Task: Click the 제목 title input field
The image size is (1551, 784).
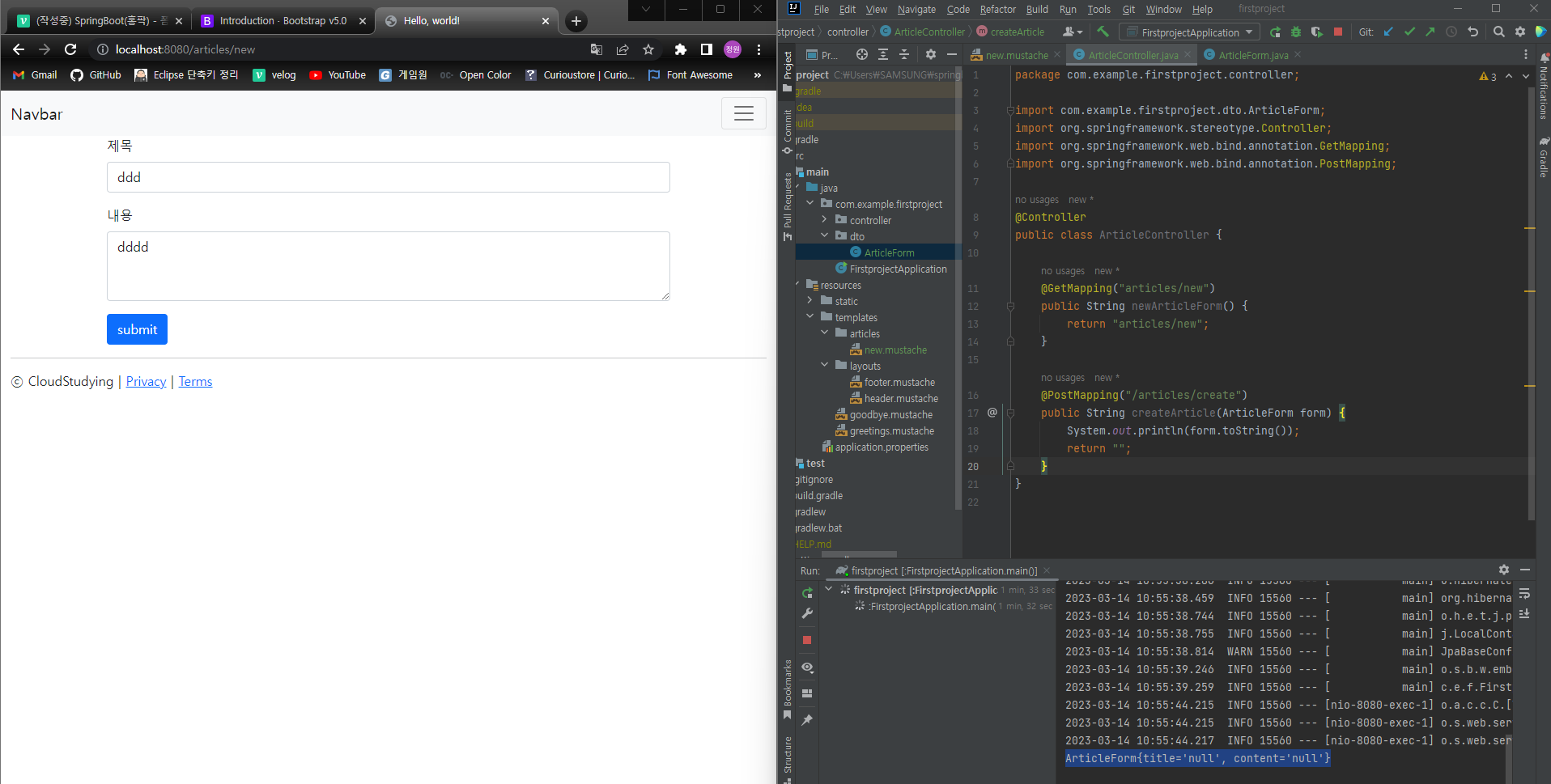Action: tap(389, 177)
